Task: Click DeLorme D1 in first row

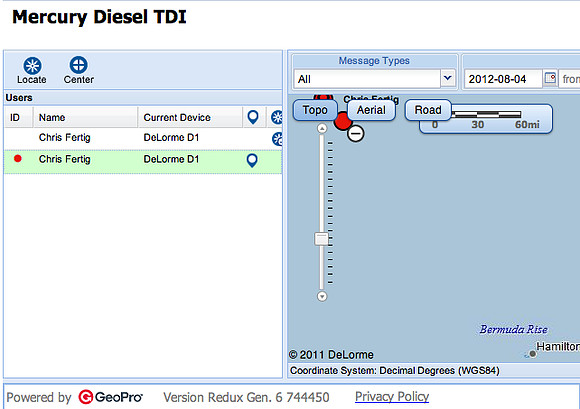Action: [171, 138]
